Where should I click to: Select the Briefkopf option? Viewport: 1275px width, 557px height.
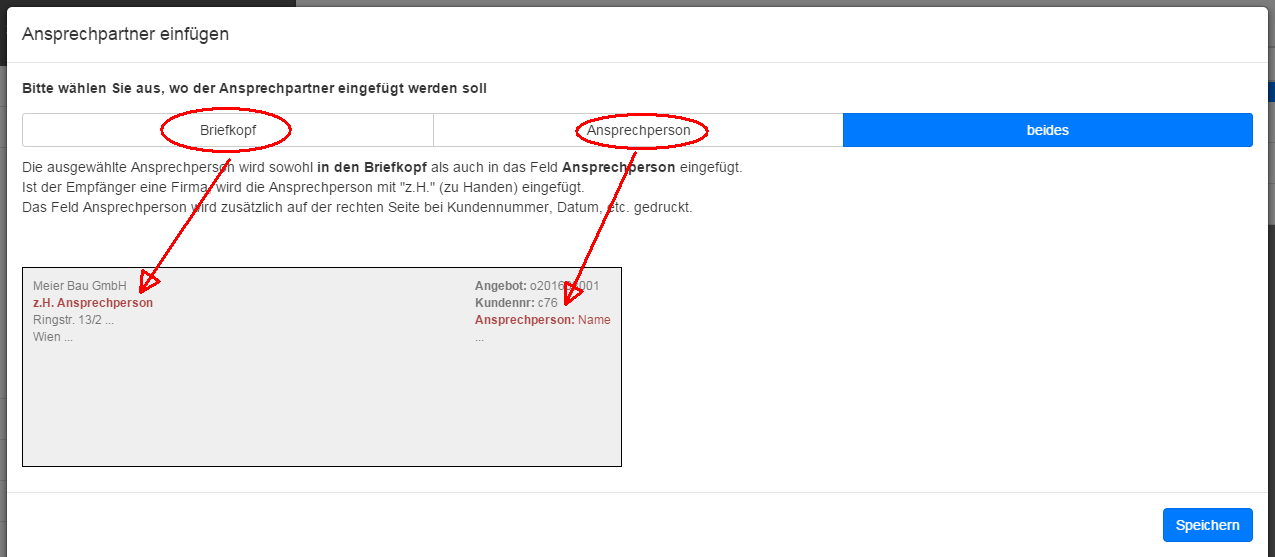coord(227,130)
